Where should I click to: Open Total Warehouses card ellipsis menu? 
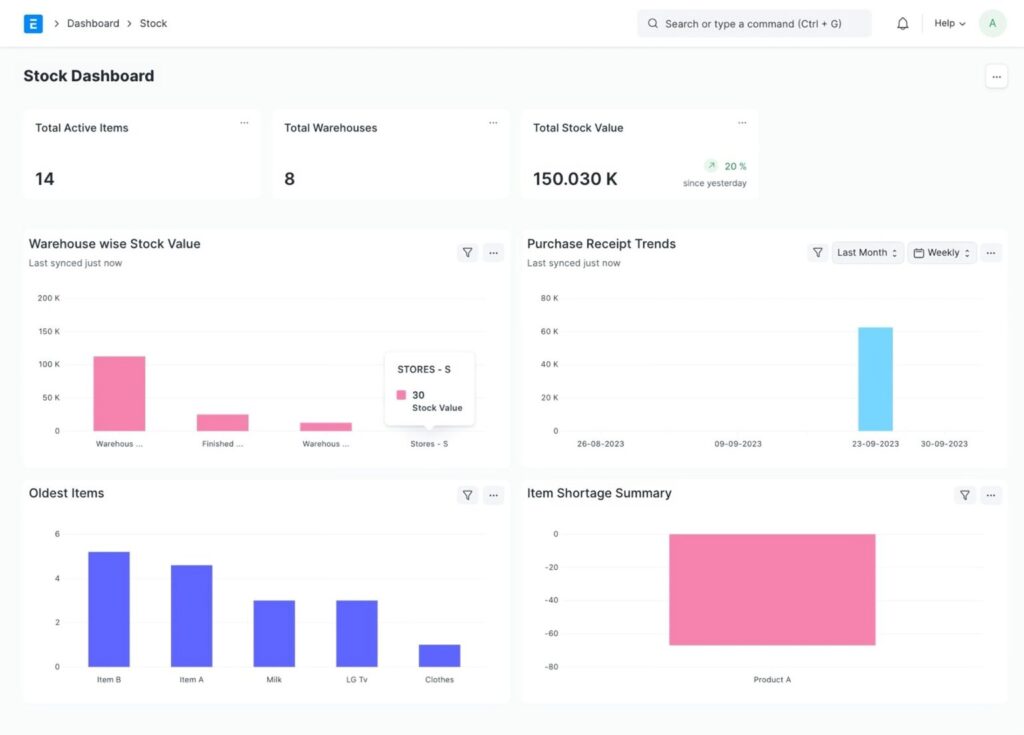coord(493,123)
